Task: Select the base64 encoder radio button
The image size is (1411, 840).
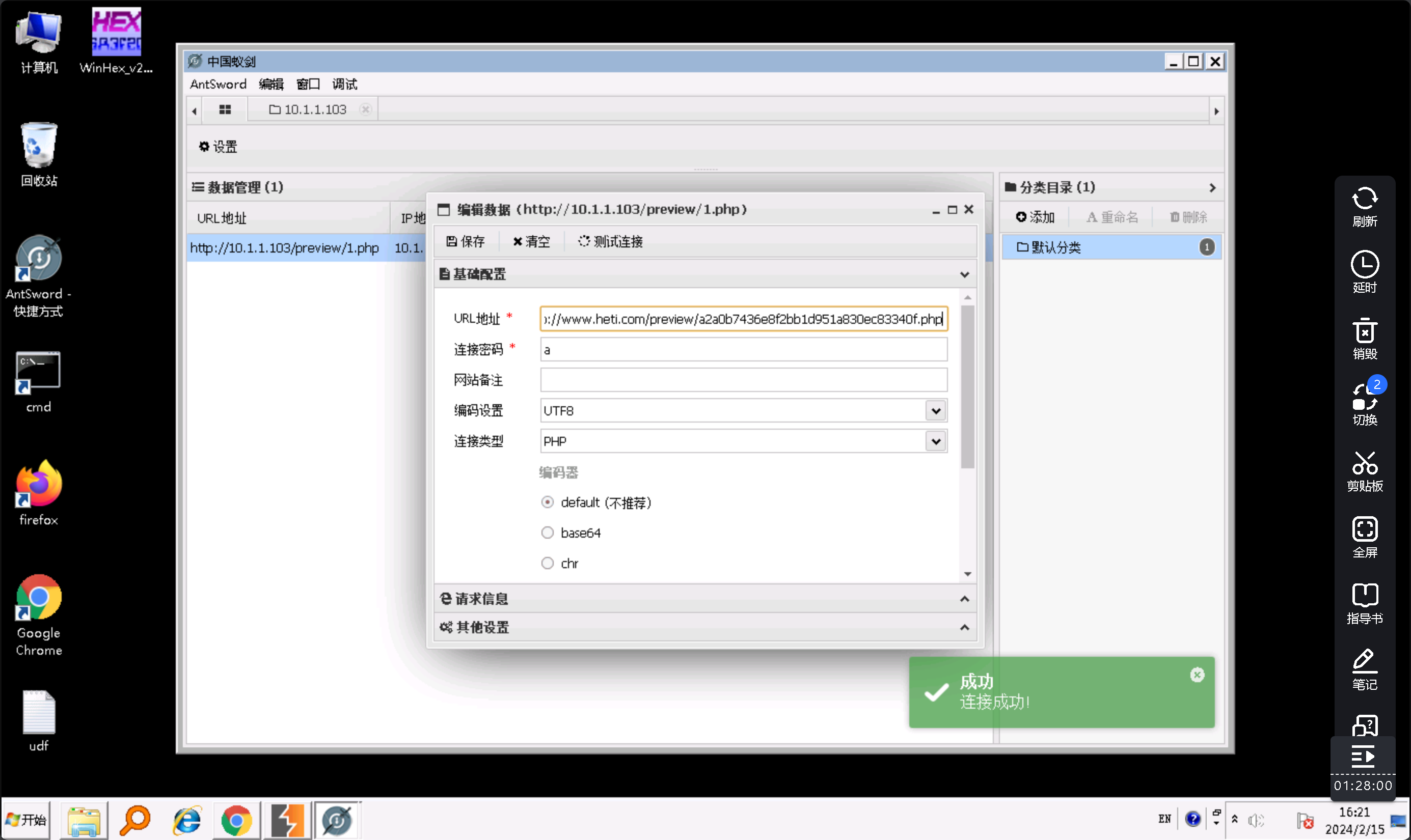Action: [547, 533]
